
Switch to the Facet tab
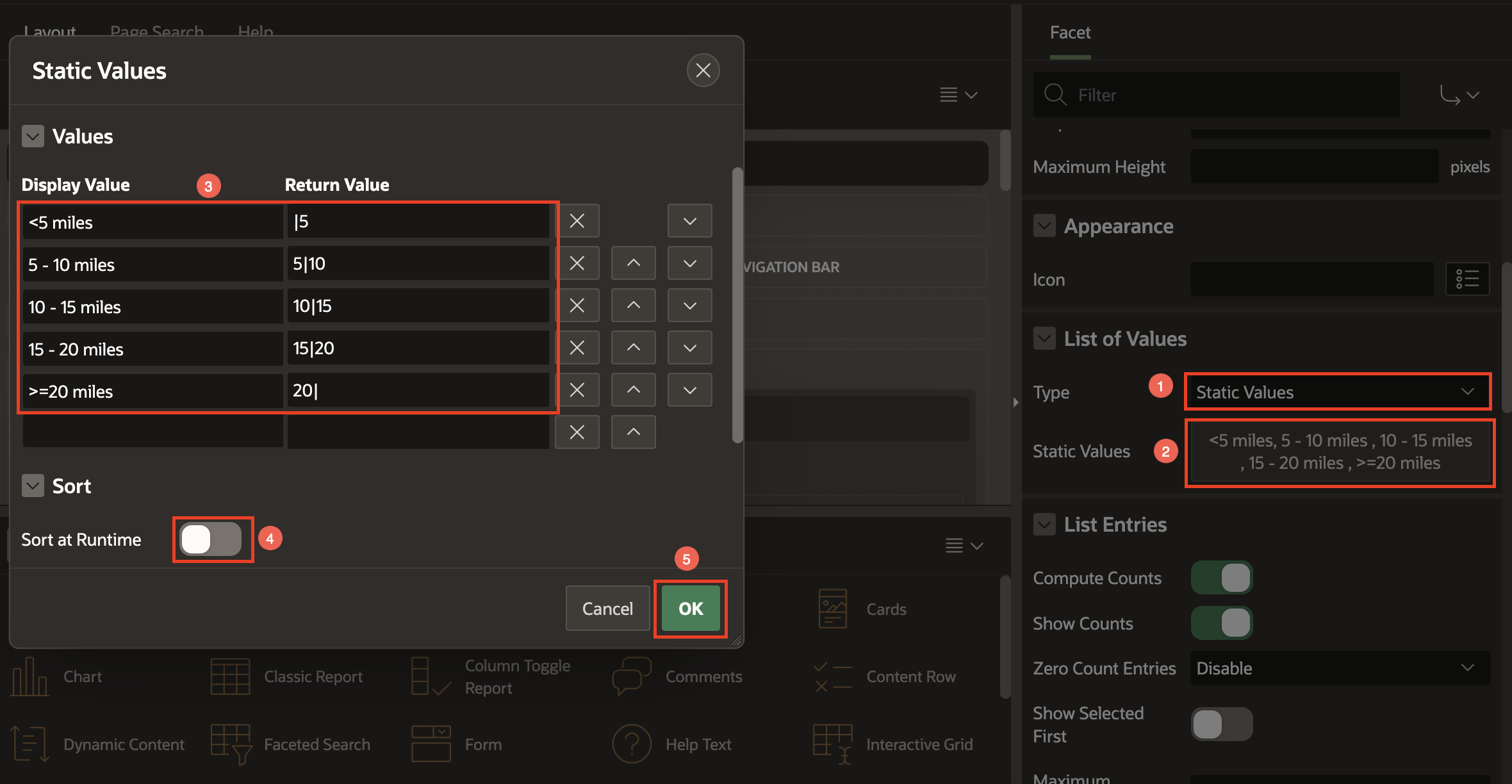[1070, 33]
